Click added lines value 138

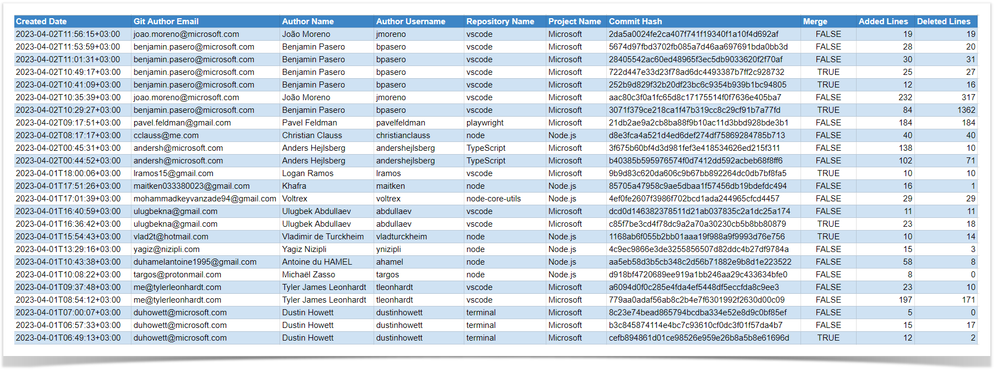pos(905,148)
